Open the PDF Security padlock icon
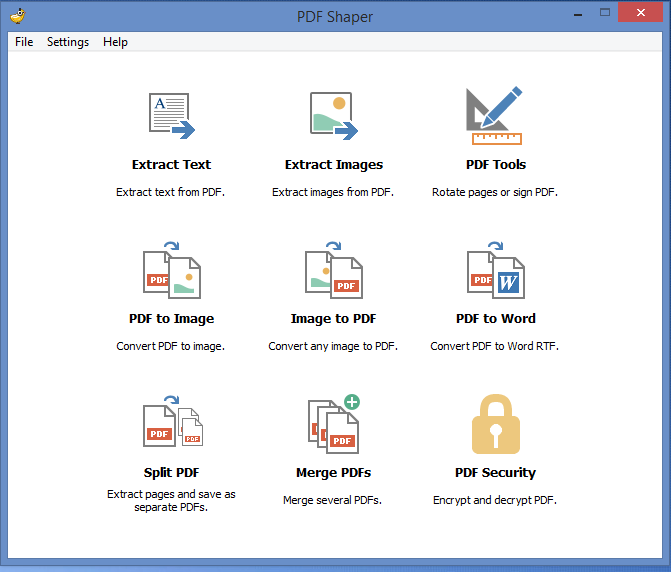671x572 pixels. 496,424
